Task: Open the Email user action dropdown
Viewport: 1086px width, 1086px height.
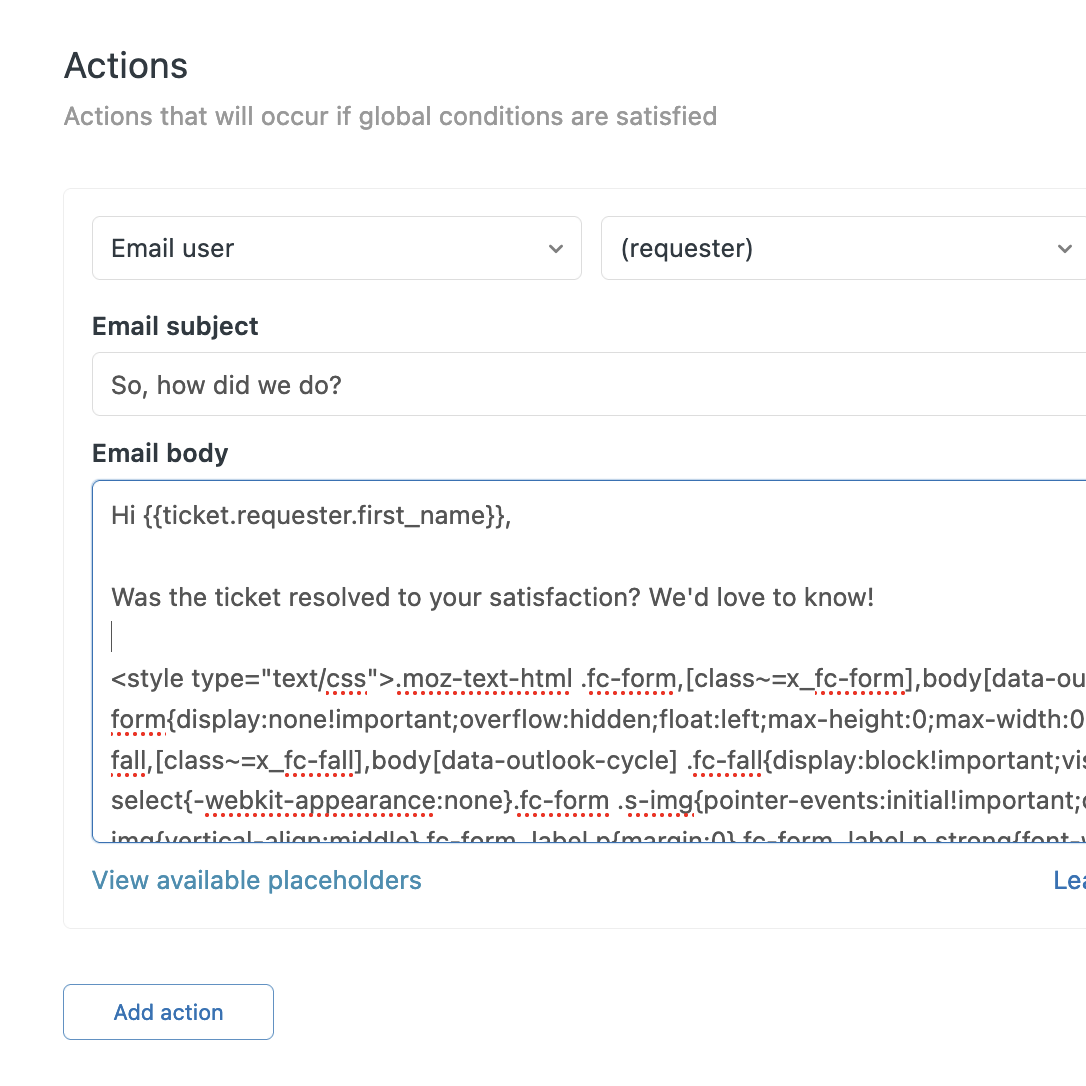Action: (x=337, y=248)
